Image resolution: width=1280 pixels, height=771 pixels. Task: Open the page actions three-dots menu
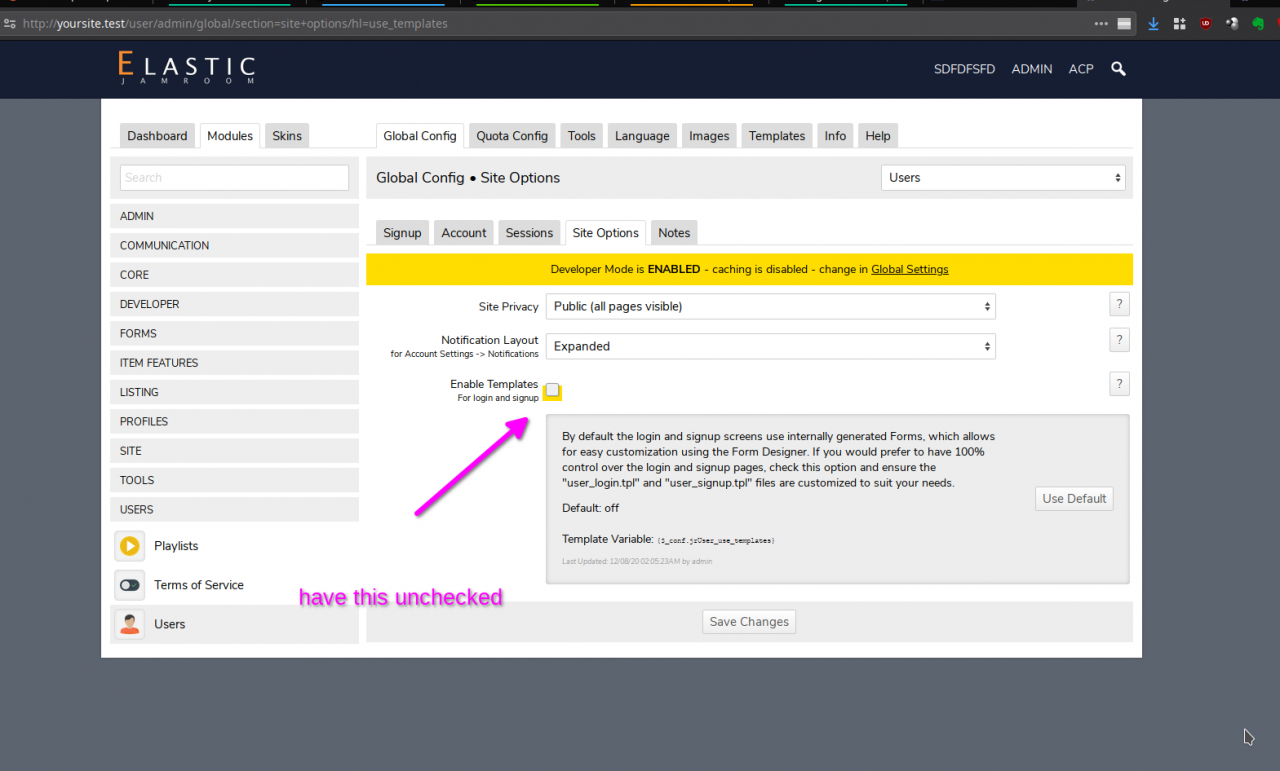[1101, 23]
